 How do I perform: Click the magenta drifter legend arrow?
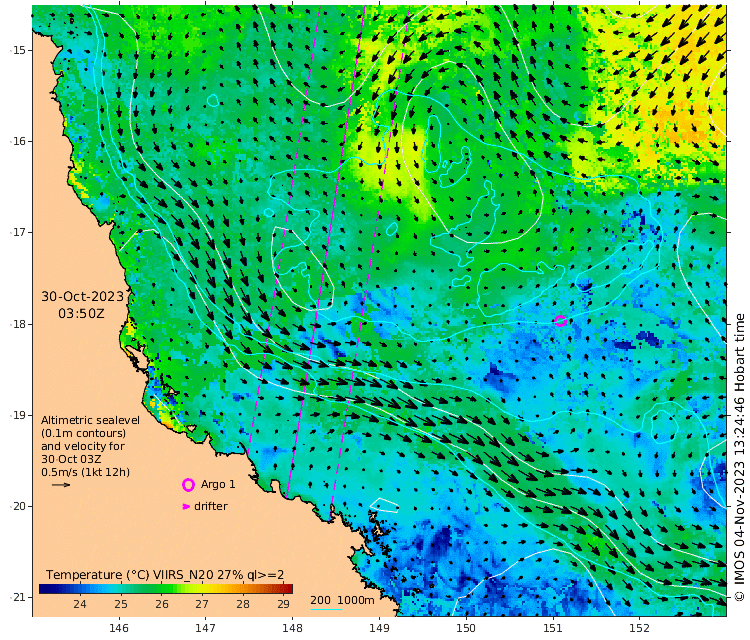(x=186, y=507)
